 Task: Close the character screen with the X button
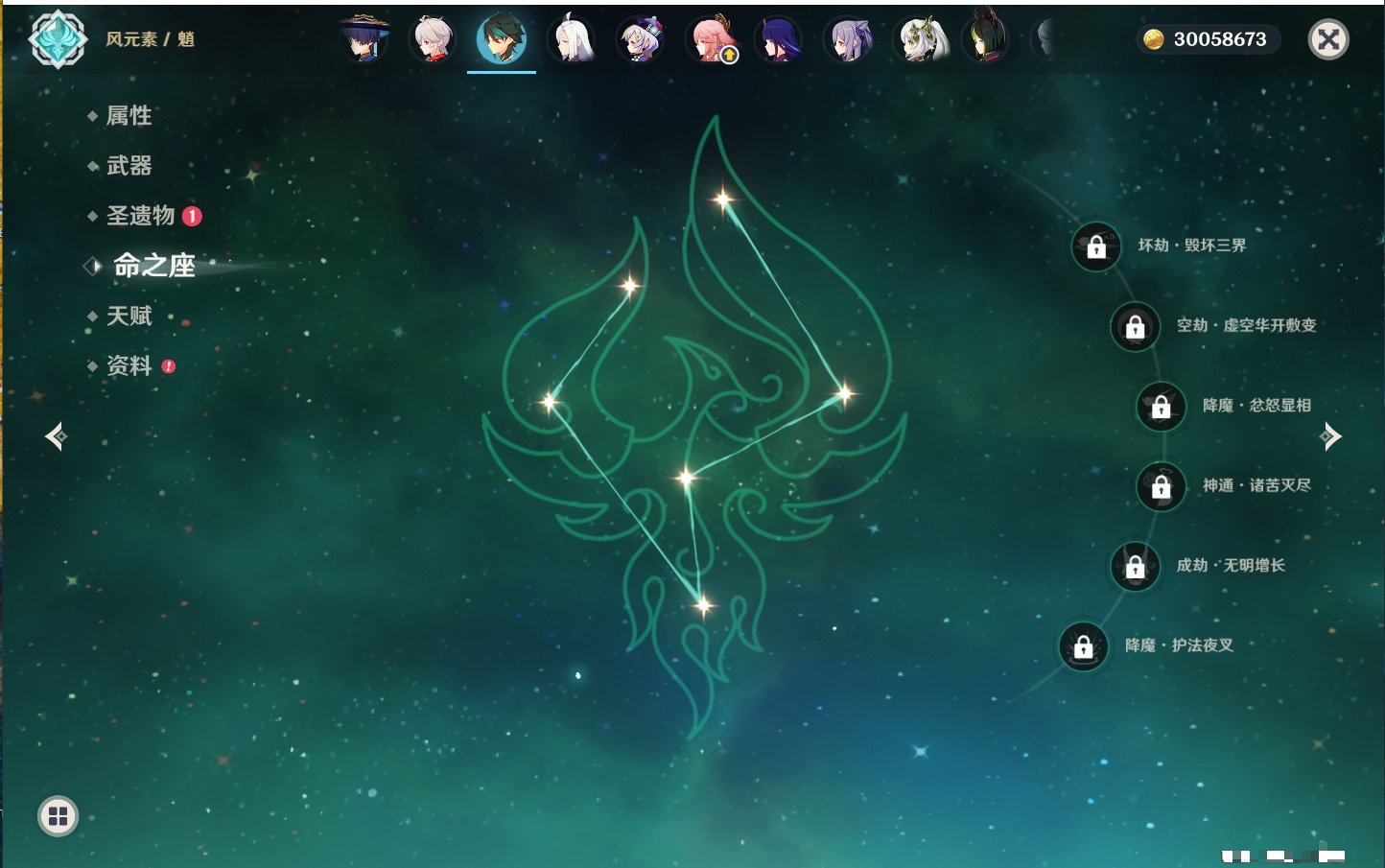point(1328,39)
